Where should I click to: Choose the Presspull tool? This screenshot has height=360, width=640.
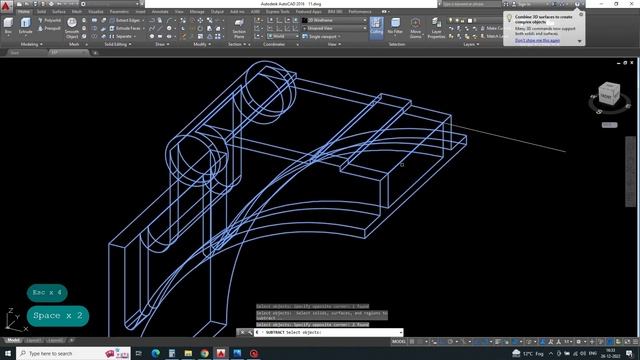coord(49,28)
